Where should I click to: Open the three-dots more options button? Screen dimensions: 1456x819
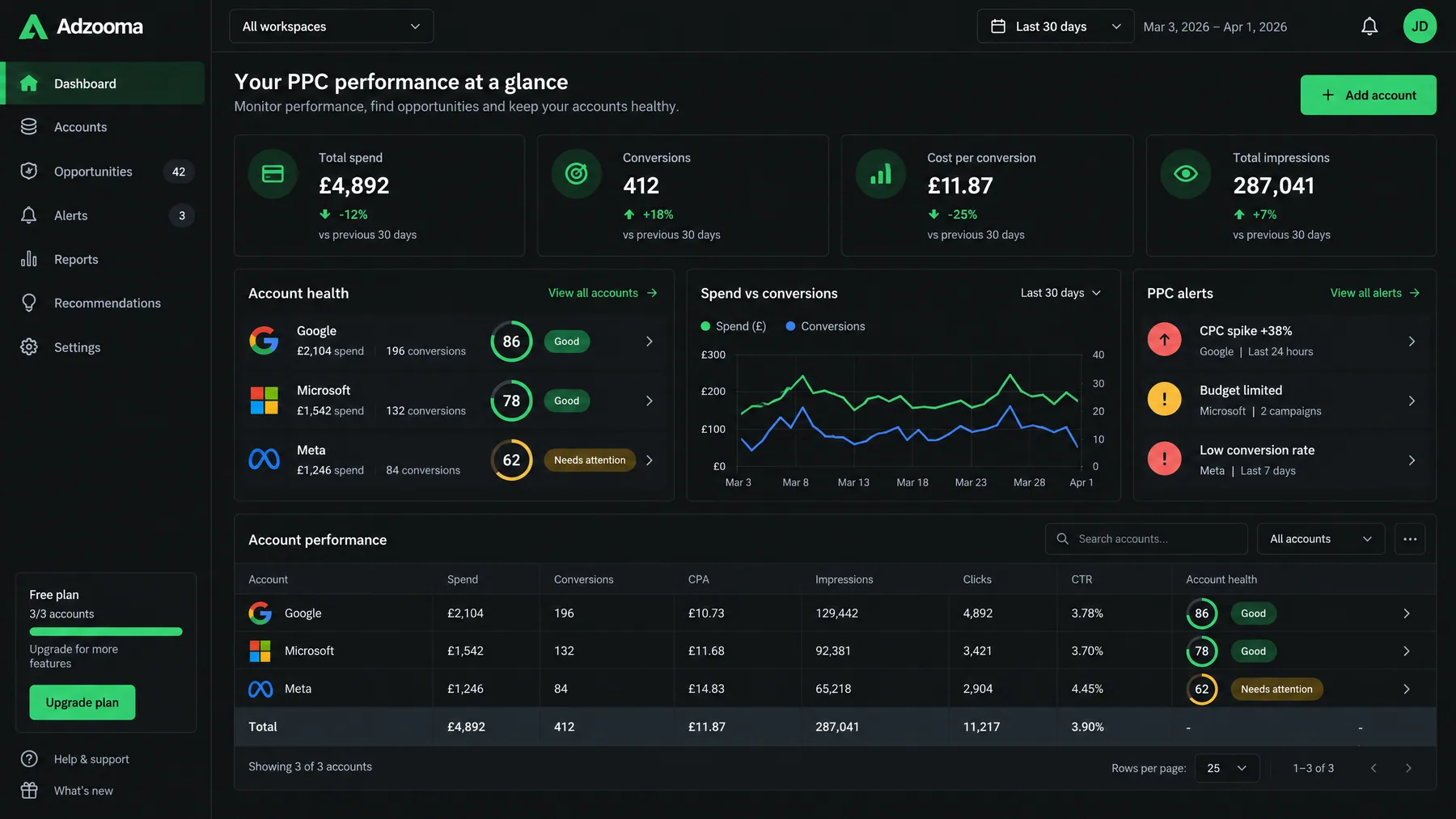(x=1410, y=539)
